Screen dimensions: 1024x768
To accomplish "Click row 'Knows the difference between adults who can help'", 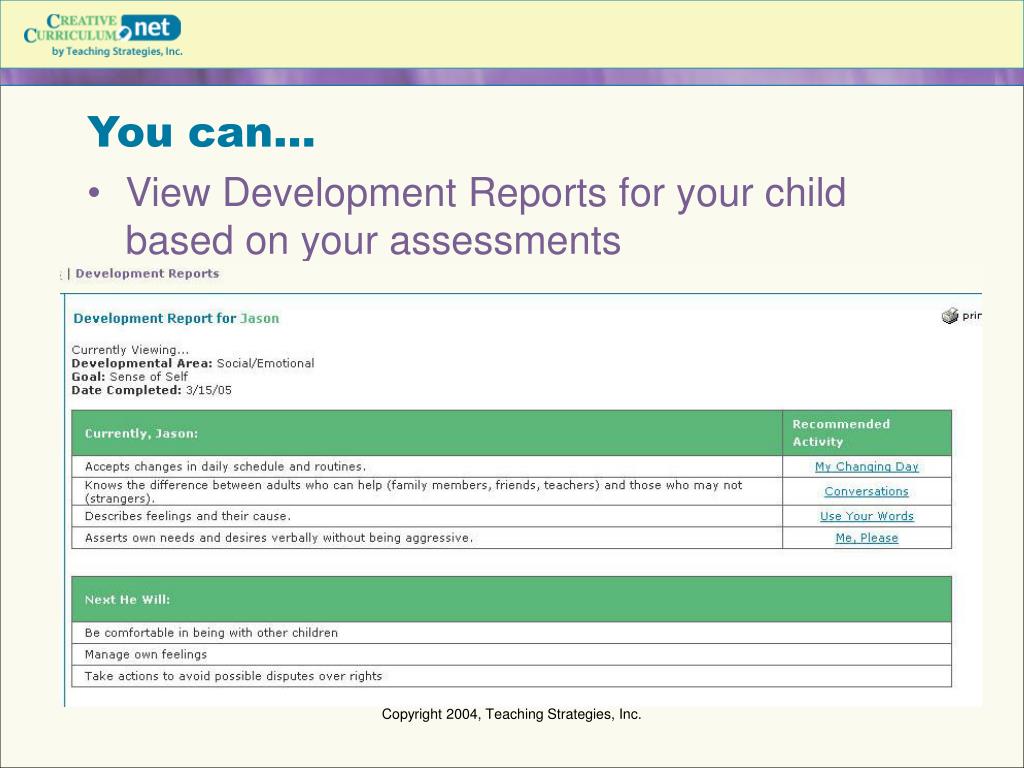I will pos(427,491).
